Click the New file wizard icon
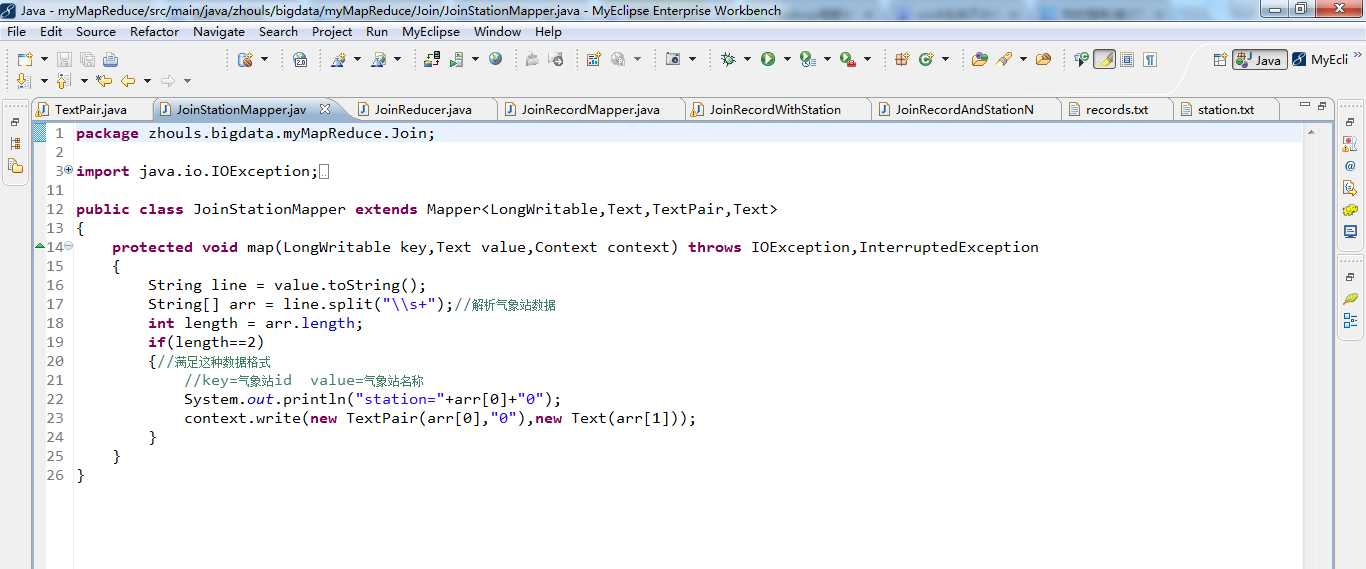1366x569 pixels. coord(25,59)
